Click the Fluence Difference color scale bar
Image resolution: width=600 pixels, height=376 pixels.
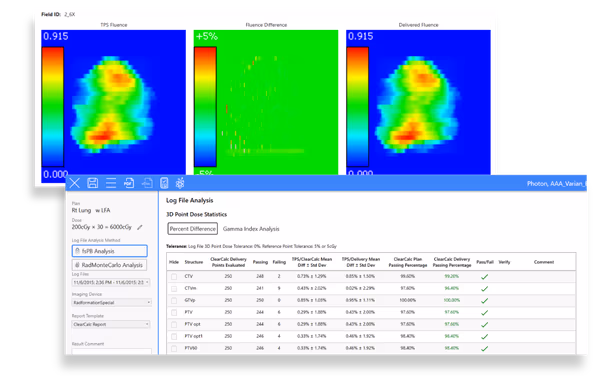[205, 107]
